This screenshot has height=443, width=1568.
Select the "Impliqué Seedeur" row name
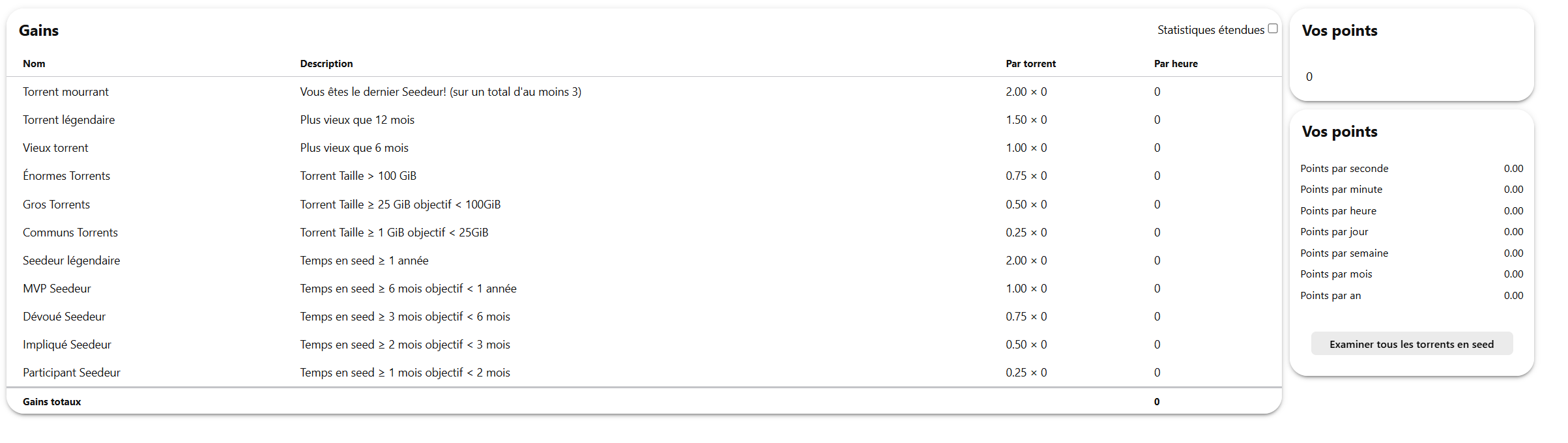coord(66,345)
